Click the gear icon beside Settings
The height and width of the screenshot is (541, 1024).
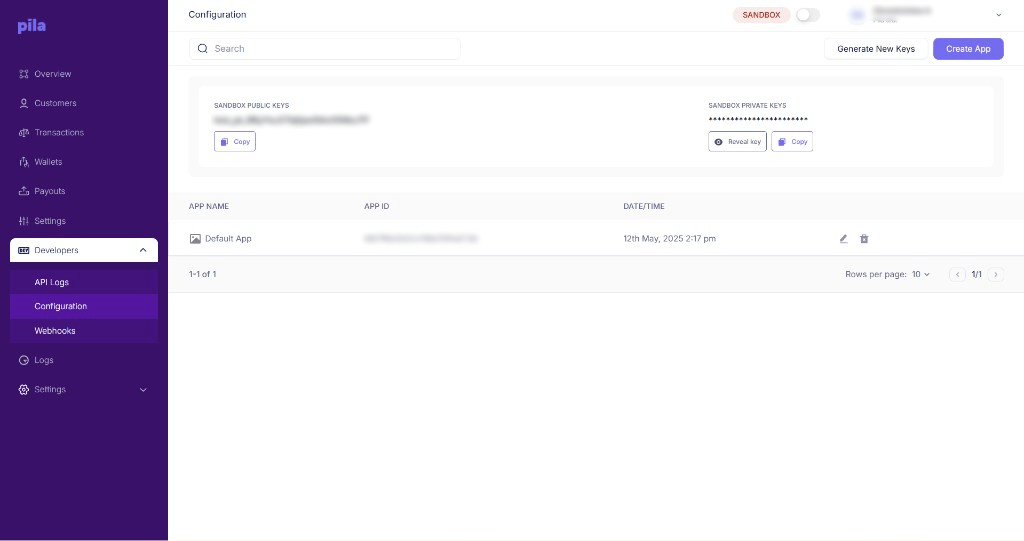(x=24, y=389)
